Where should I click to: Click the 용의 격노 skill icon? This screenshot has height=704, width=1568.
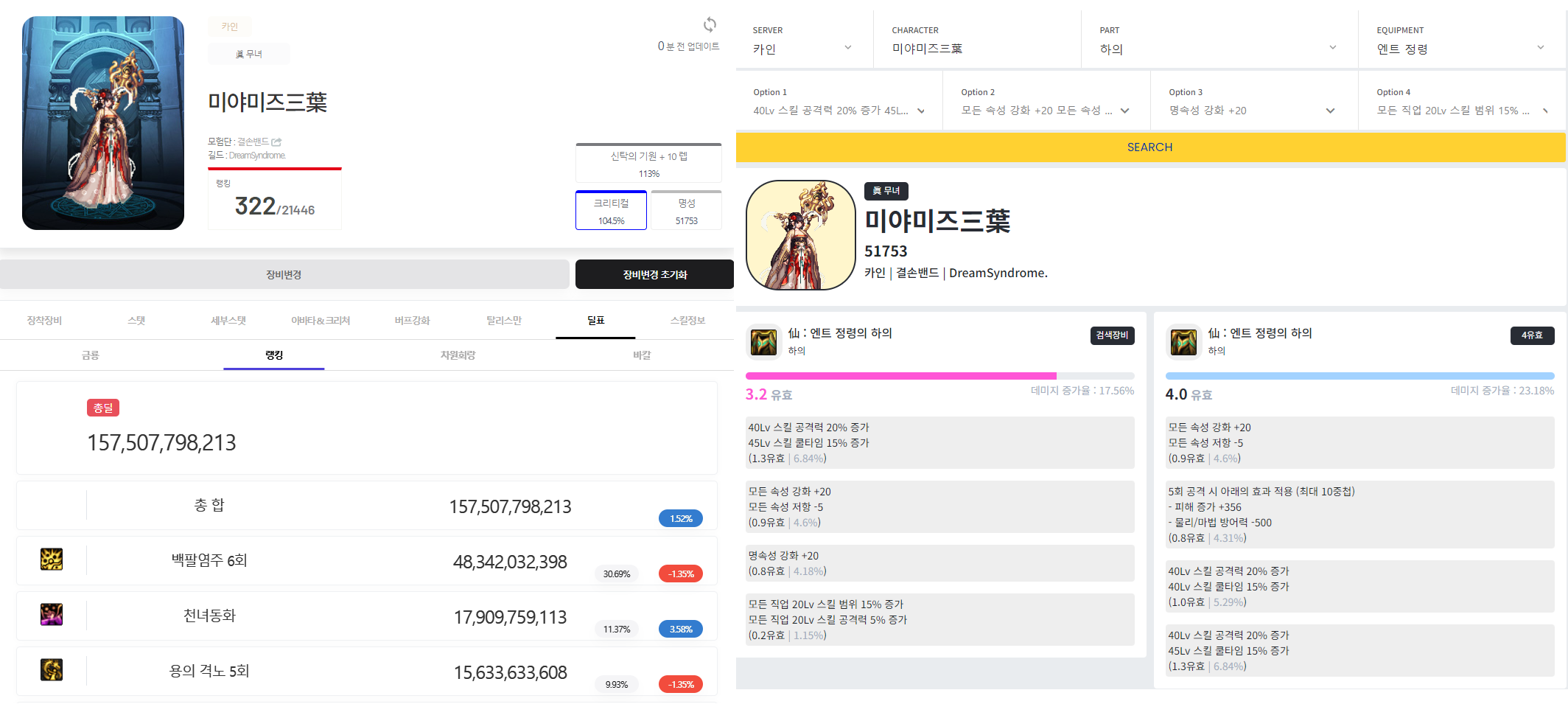(52, 670)
